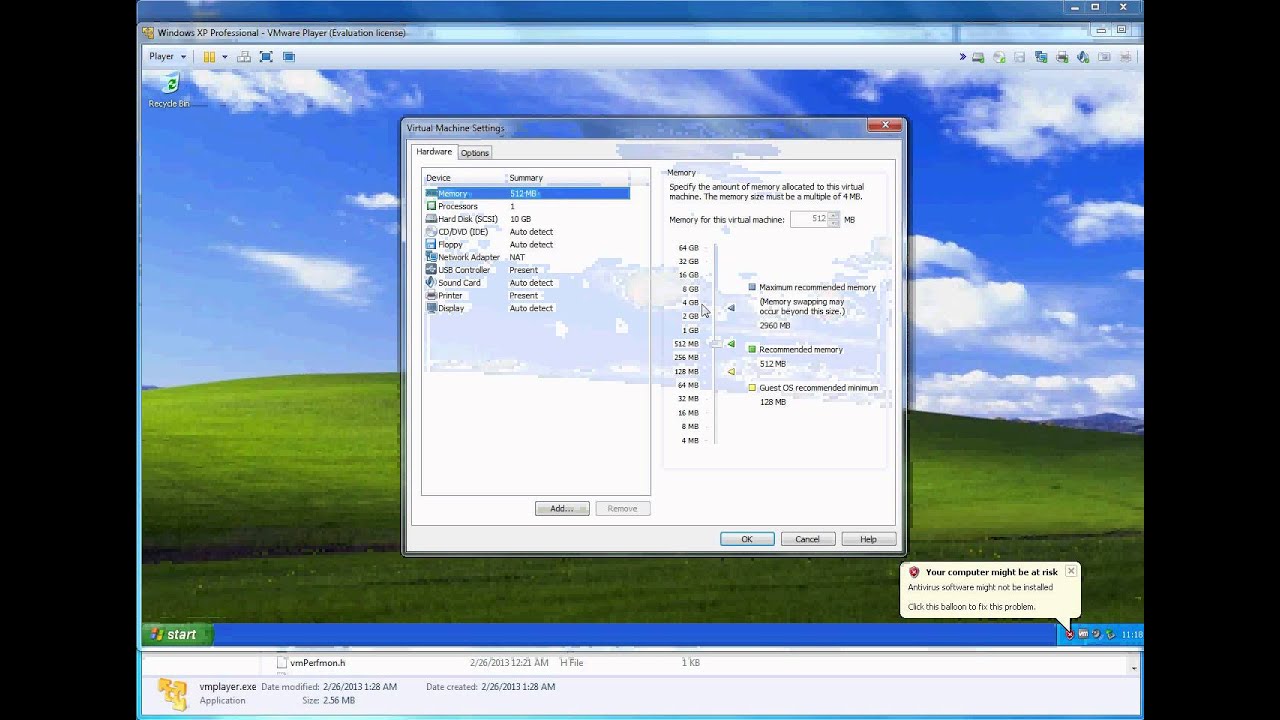Click the Cancel button
The height and width of the screenshot is (720, 1280).
coord(807,539)
